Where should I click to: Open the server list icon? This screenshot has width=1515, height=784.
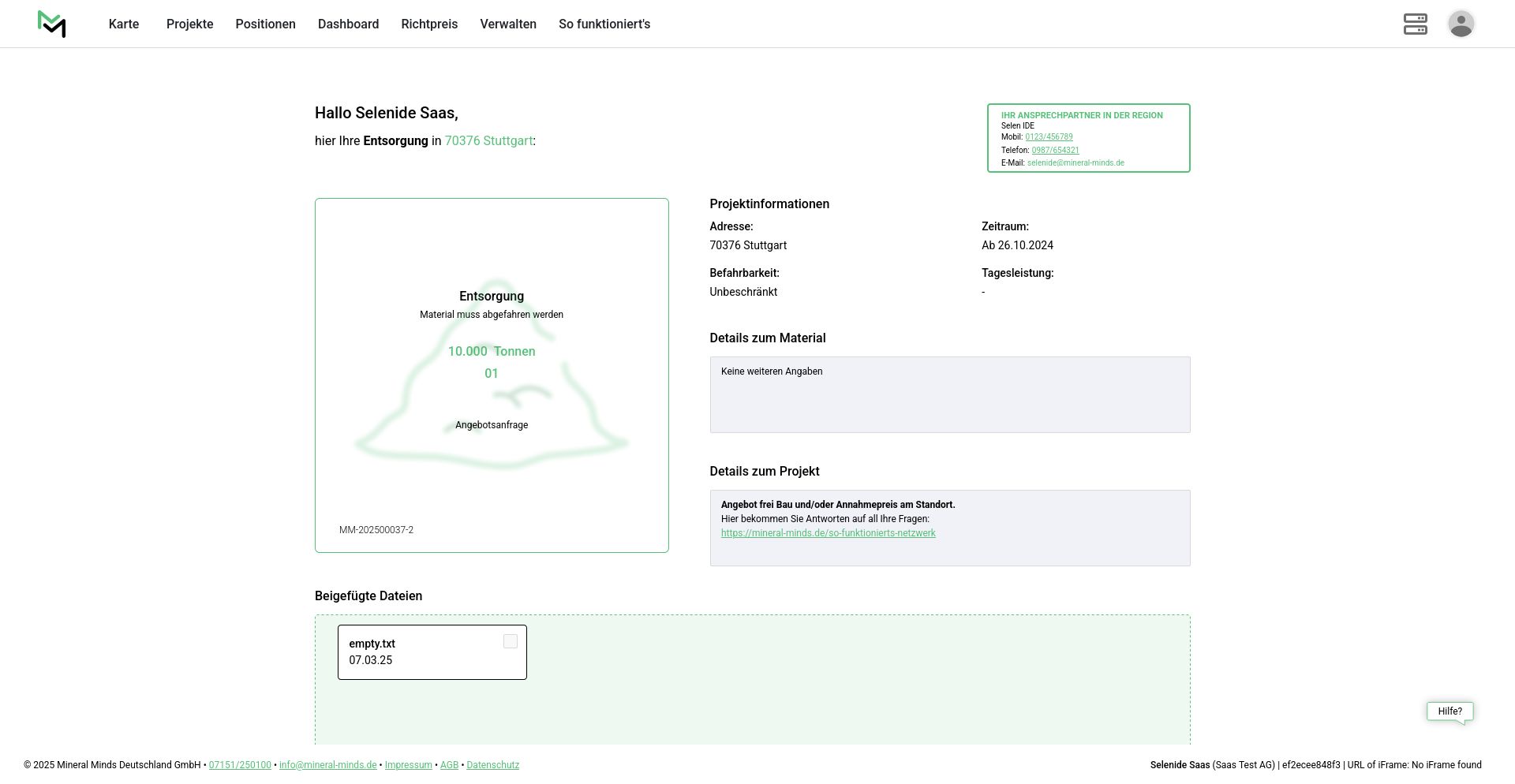1415,24
